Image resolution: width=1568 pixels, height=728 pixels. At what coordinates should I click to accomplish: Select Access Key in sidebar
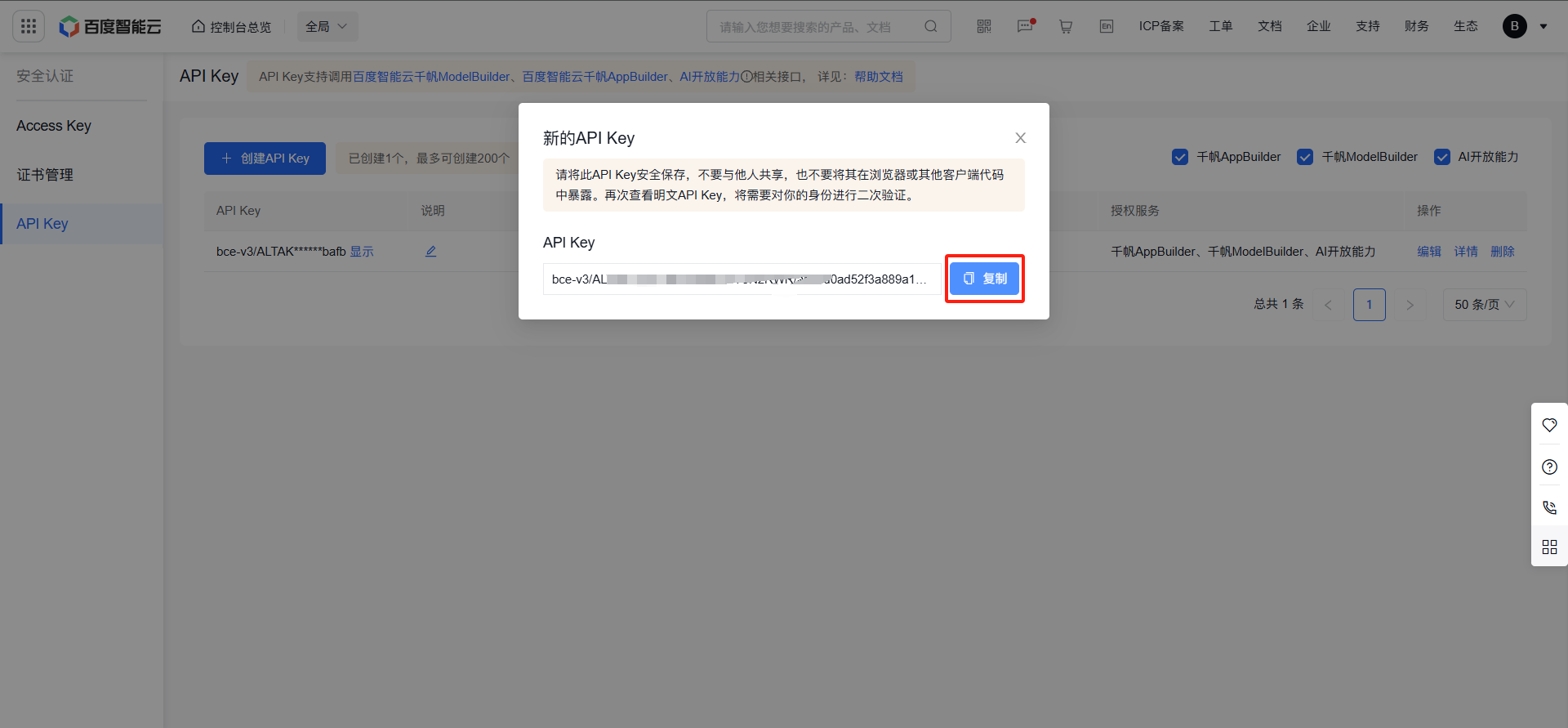click(82, 126)
